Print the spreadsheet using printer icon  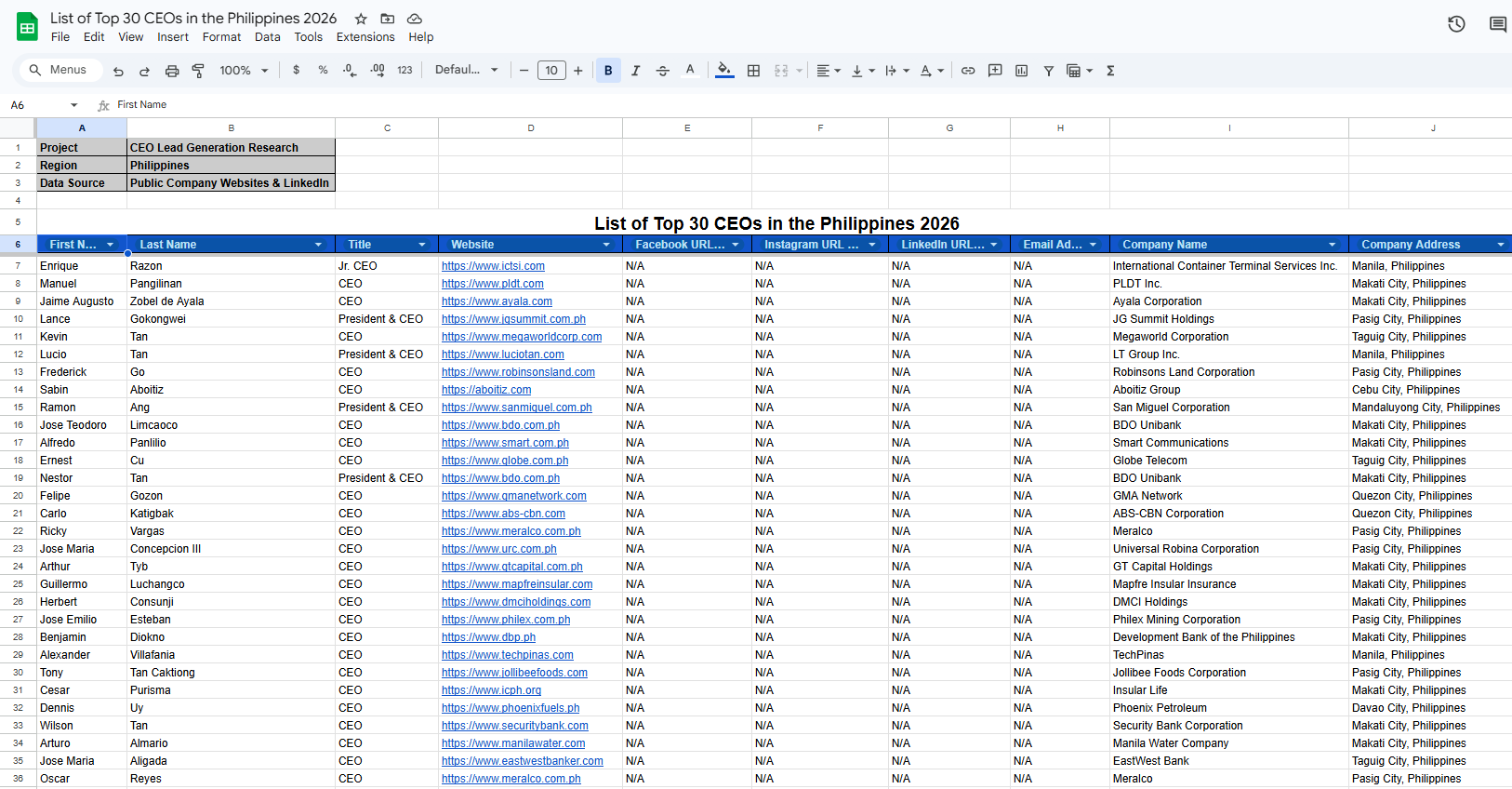click(x=172, y=71)
